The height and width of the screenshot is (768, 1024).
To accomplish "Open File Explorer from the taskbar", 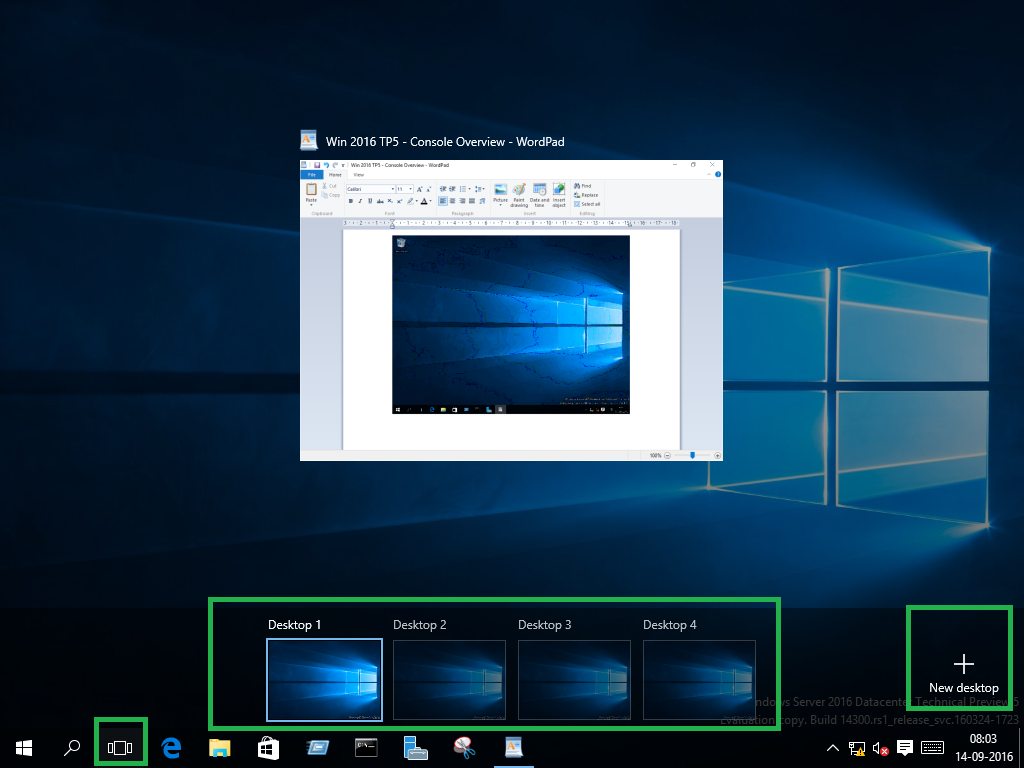I will 219,748.
